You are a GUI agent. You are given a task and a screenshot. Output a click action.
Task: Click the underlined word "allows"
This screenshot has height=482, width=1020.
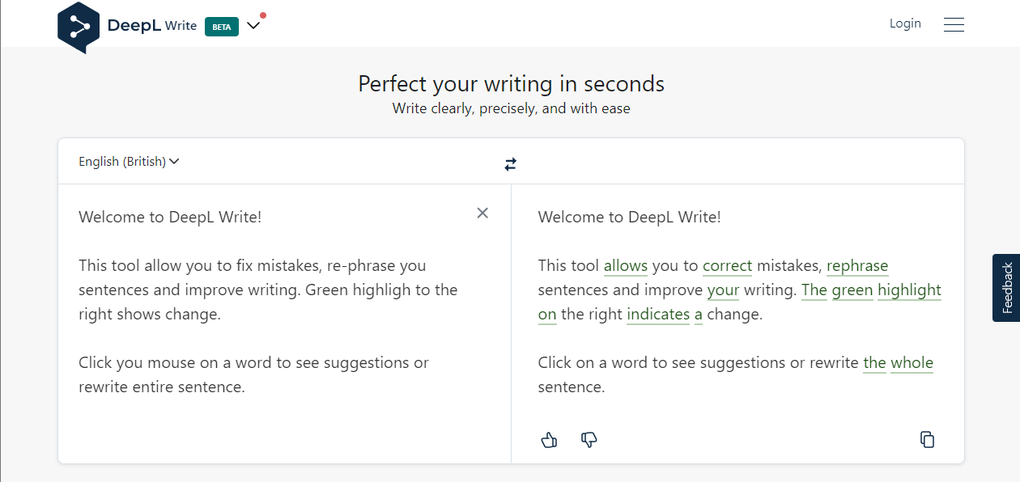point(625,266)
